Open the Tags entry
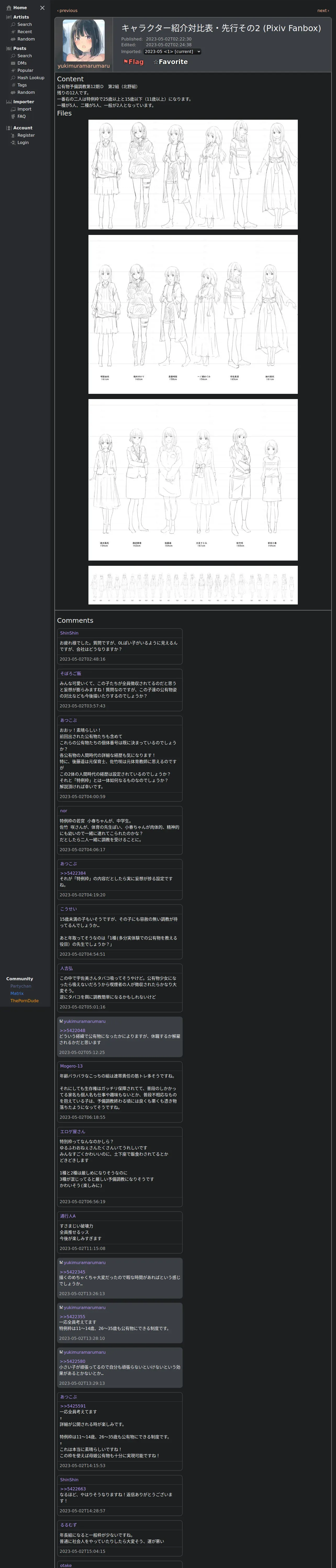The width and height of the screenshot is (336, 1568). 19,85
